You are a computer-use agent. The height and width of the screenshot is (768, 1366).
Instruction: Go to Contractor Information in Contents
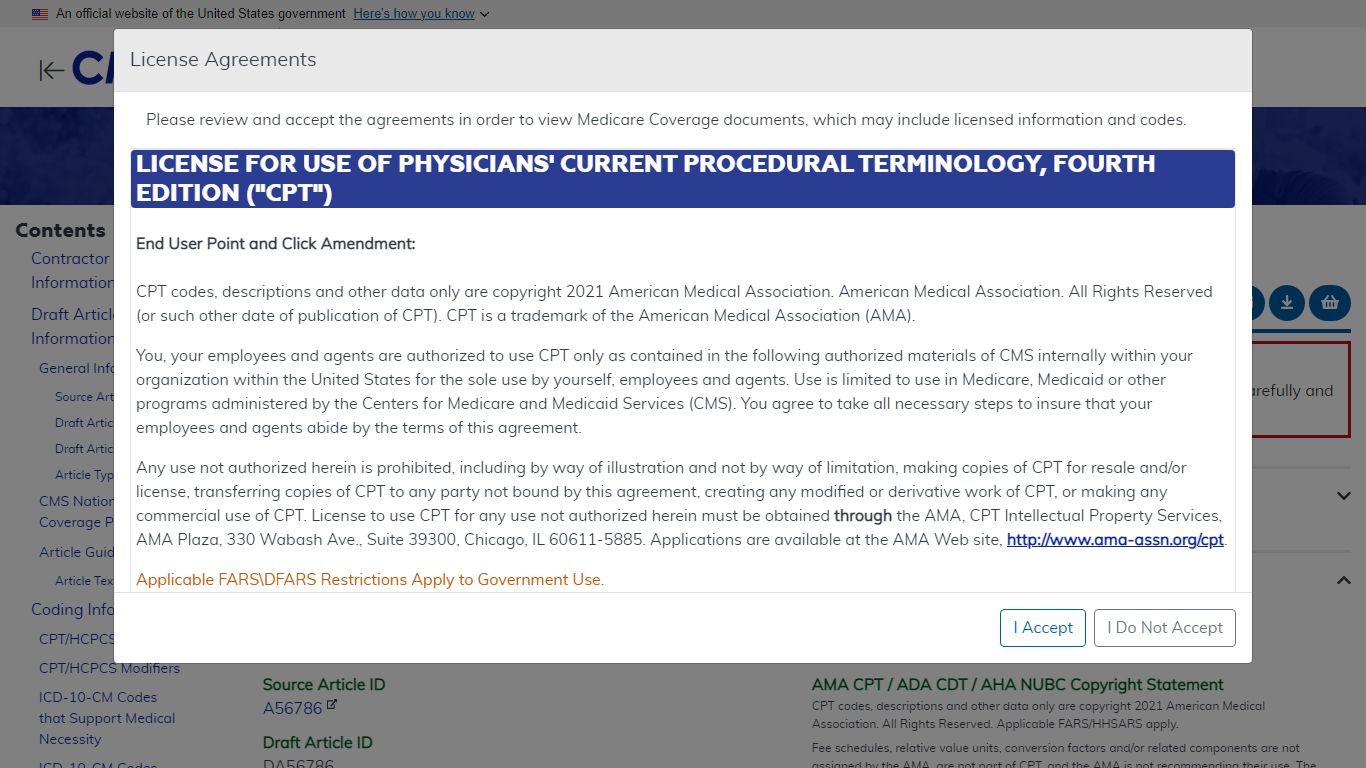(72, 270)
